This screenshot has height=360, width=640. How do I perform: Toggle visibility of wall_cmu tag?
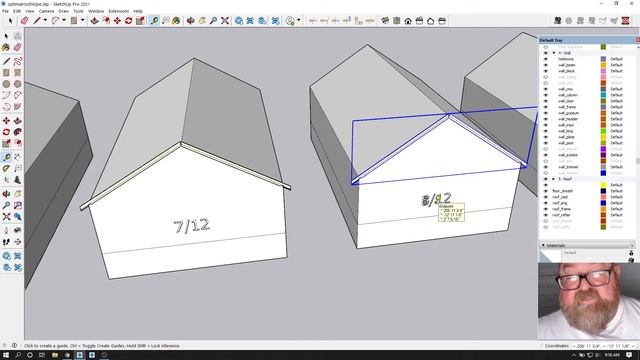click(x=546, y=89)
